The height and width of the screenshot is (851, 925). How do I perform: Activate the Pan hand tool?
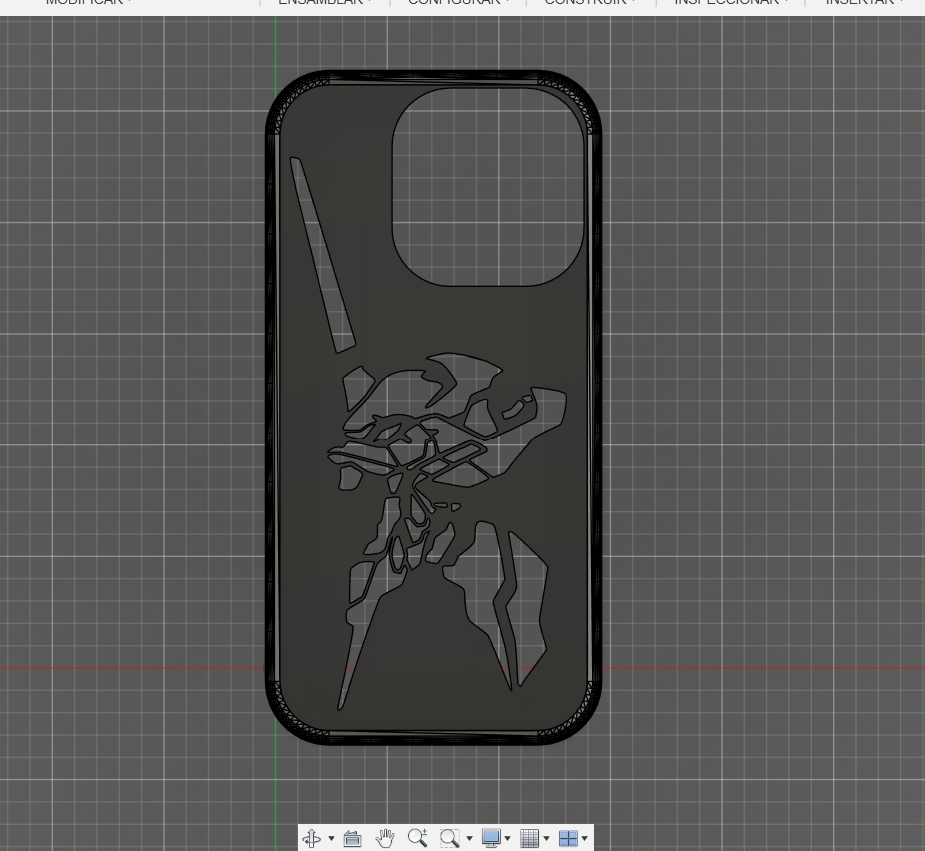coord(385,838)
